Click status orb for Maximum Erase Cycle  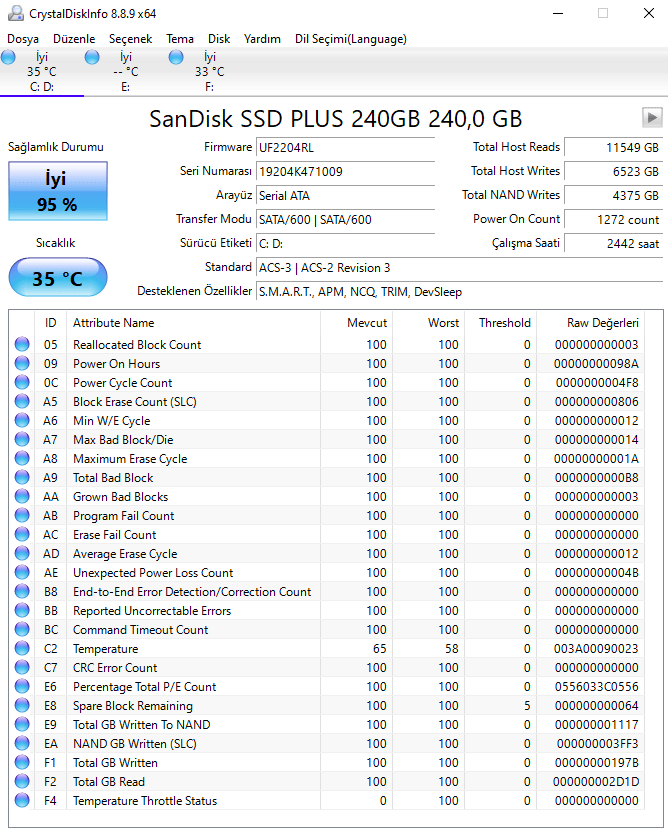[22, 458]
